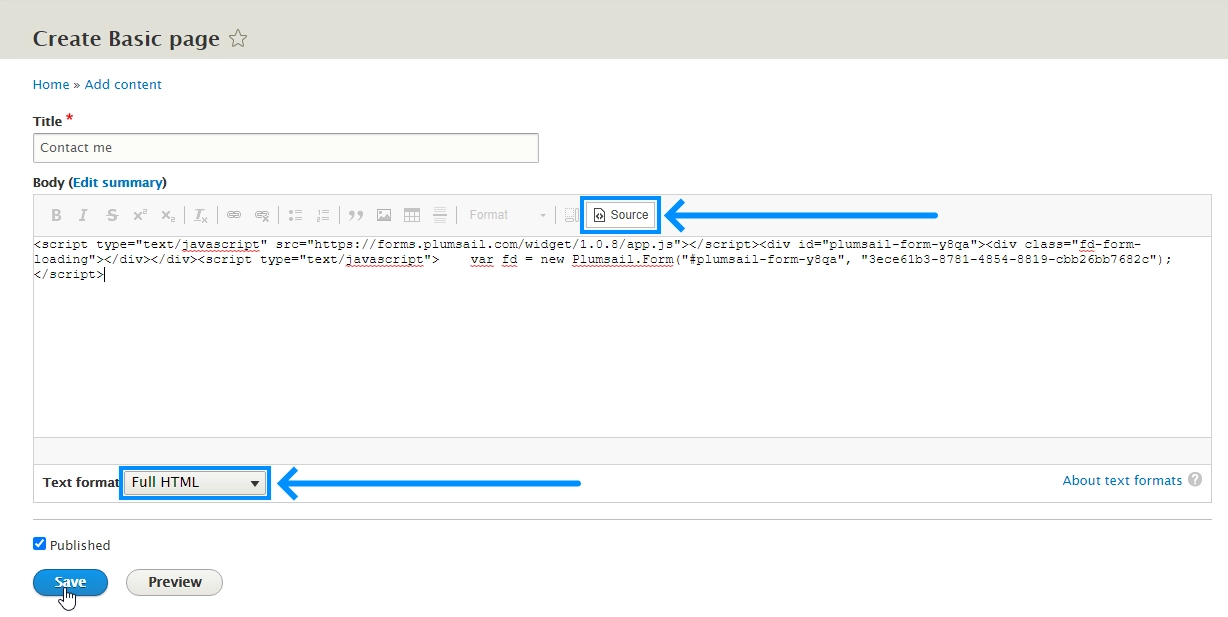Insert a link with the Link icon

234,215
